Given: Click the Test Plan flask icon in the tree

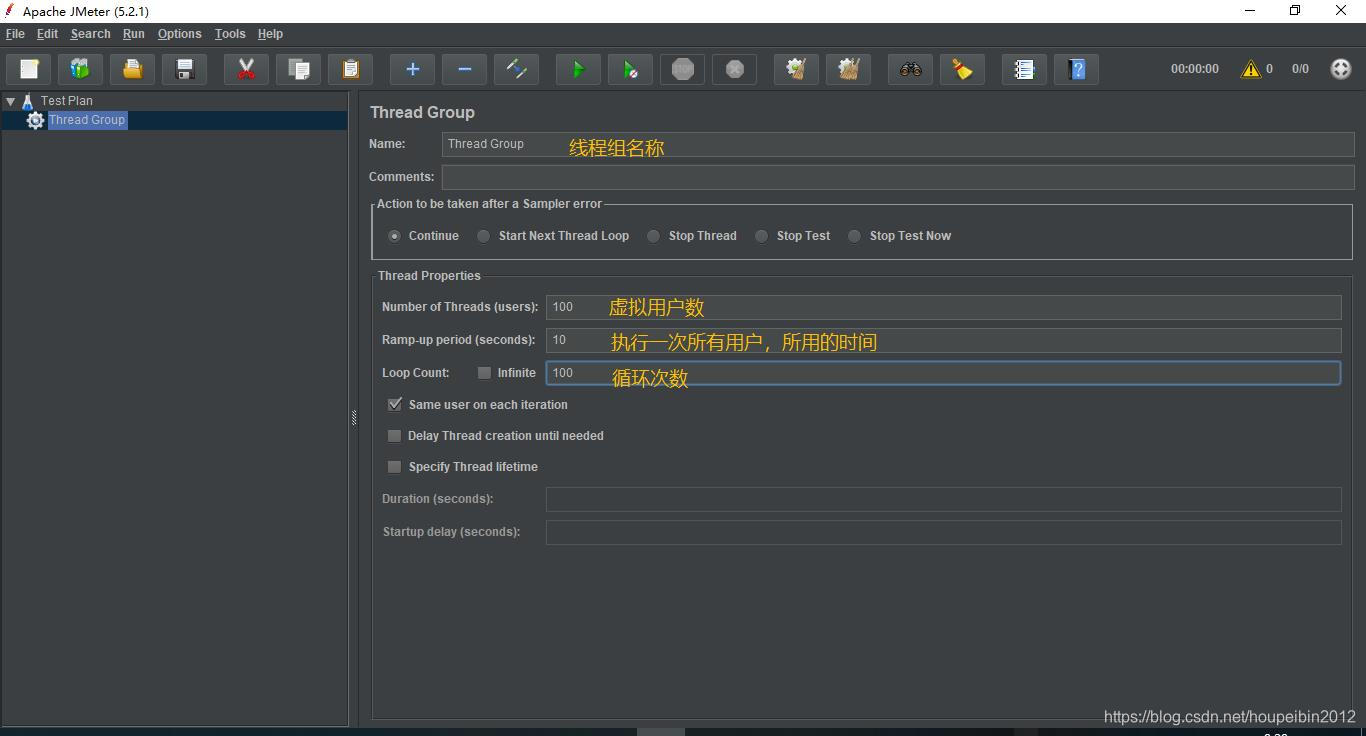Looking at the screenshot, I should (27, 101).
